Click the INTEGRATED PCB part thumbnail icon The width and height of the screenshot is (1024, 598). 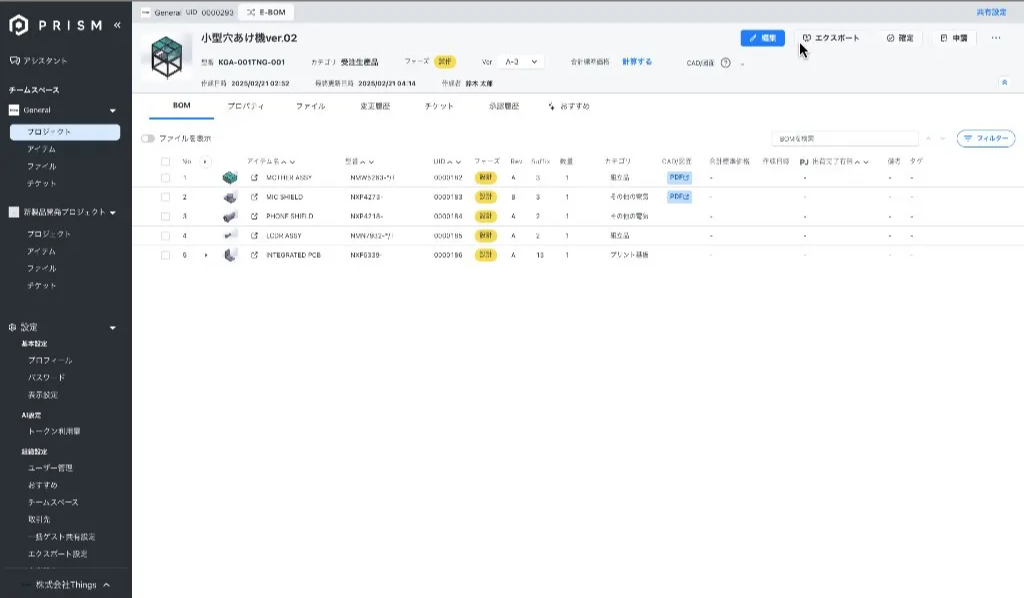[x=230, y=255]
